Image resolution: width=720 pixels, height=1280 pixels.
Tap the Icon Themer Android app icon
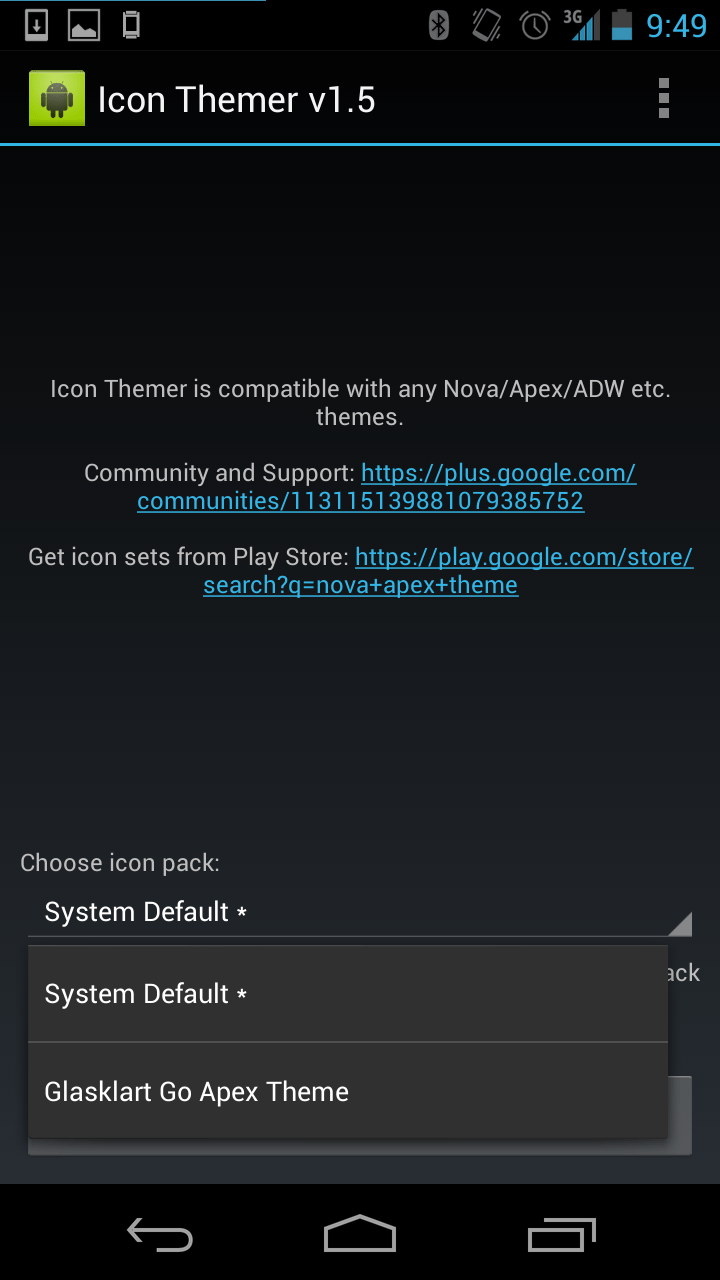(57, 98)
